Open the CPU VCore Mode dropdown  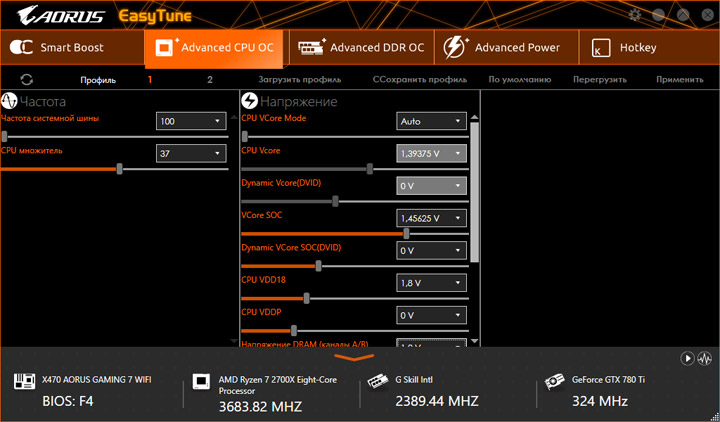pos(431,121)
